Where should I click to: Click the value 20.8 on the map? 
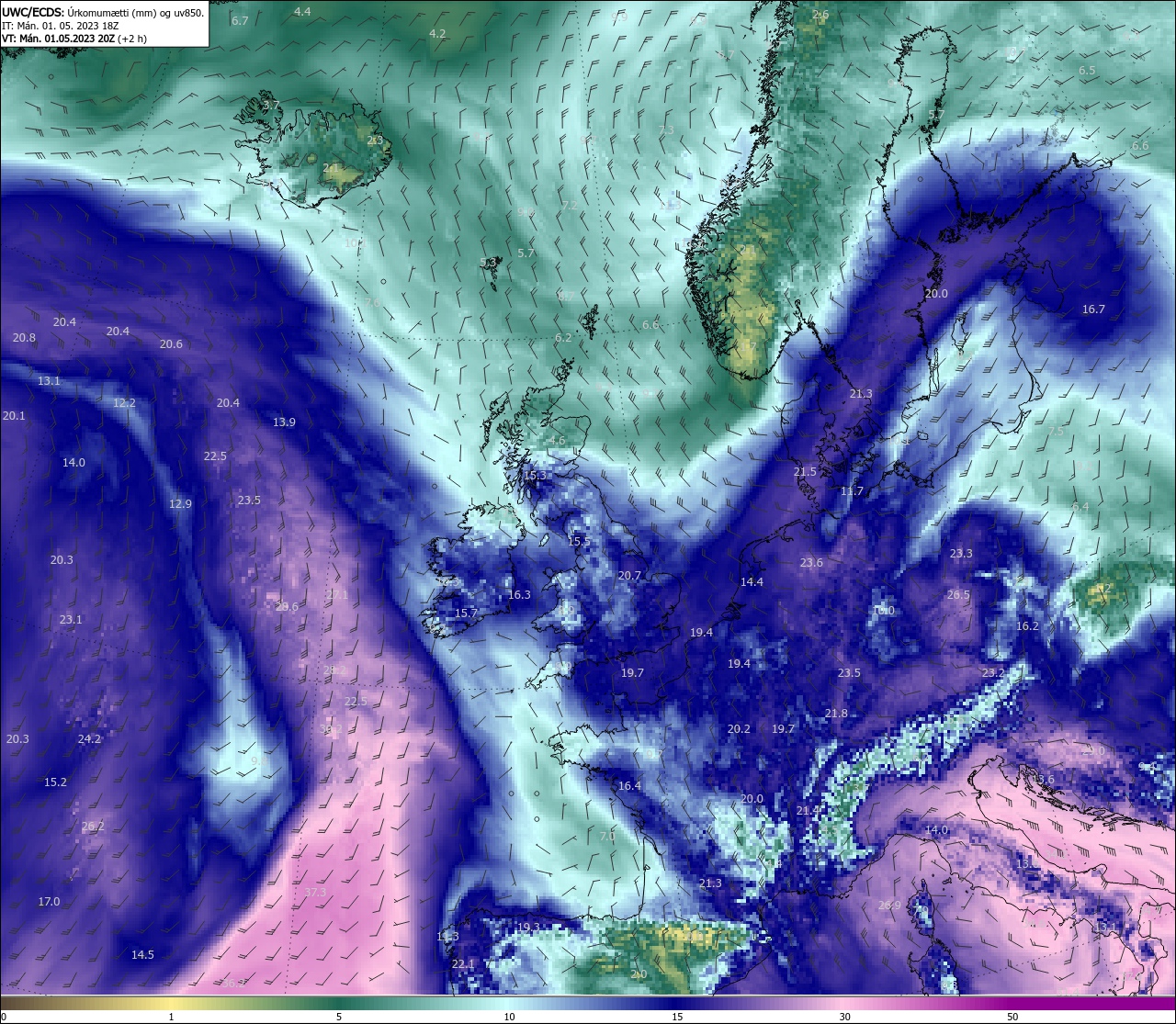pyautogui.click(x=24, y=338)
